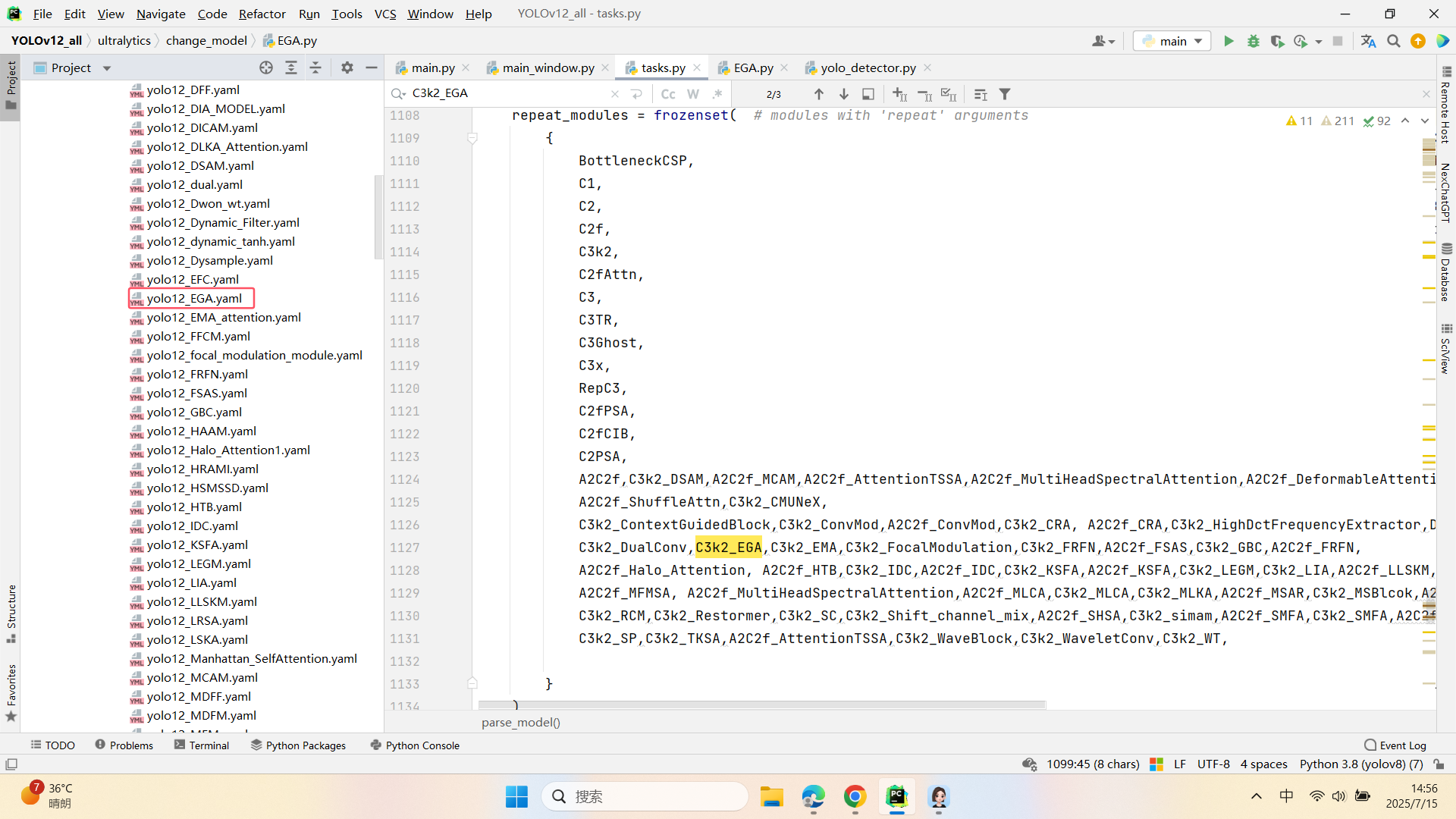The image size is (1456, 819).
Task: Run the main configuration
Action: [x=1228, y=41]
